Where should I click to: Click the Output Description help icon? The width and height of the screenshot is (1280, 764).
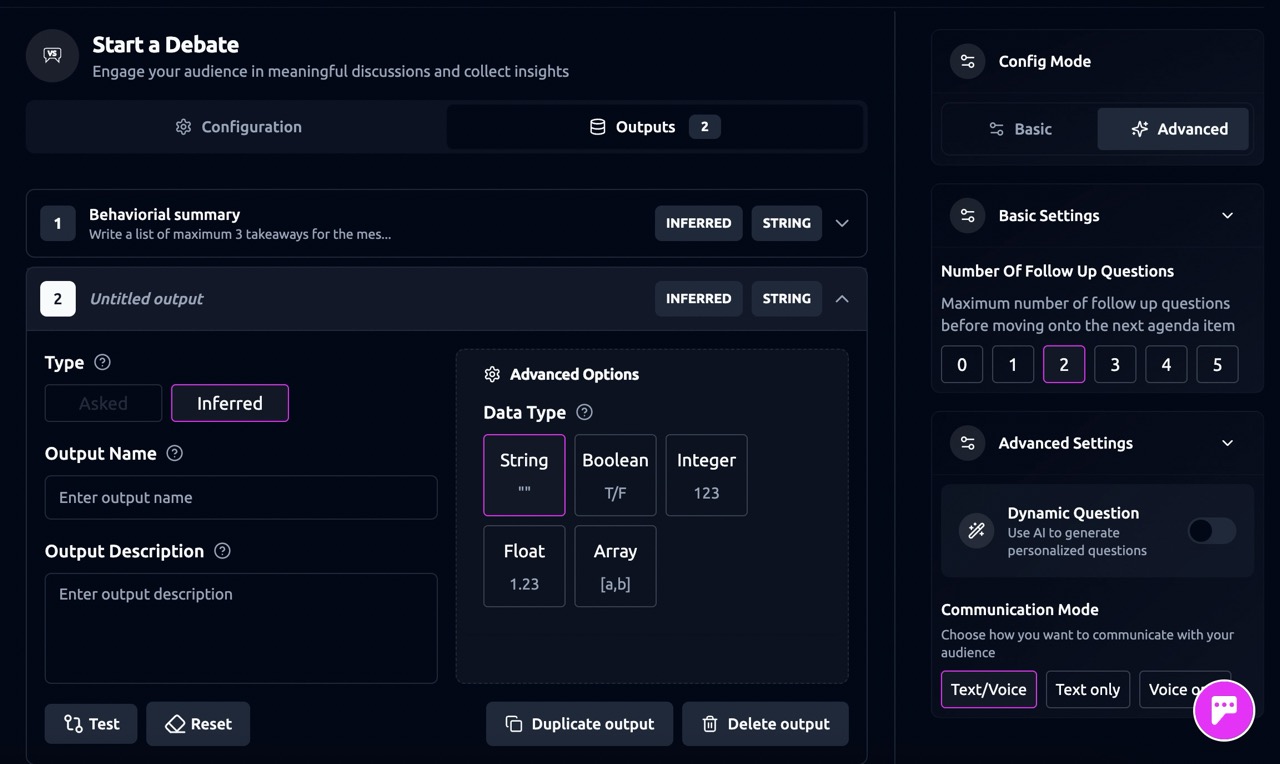pos(222,552)
